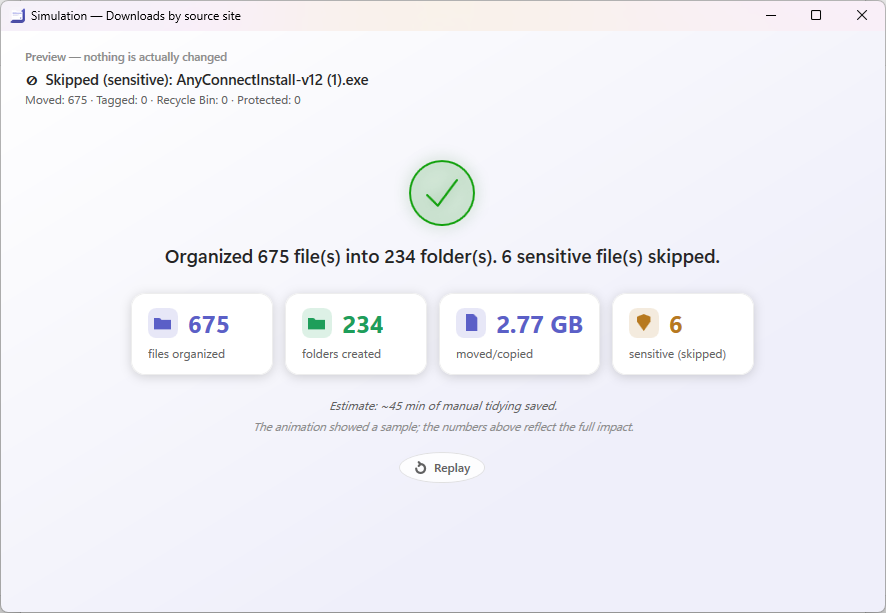Click the 'animation showed a sample' note
This screenshot has height=613, width=886.
tap(444, 427)
